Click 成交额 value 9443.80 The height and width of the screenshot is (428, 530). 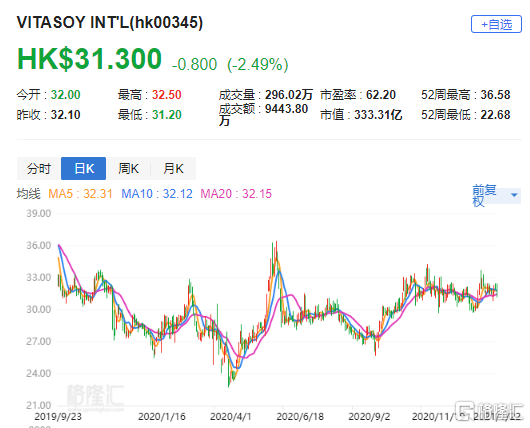[287, 109]
